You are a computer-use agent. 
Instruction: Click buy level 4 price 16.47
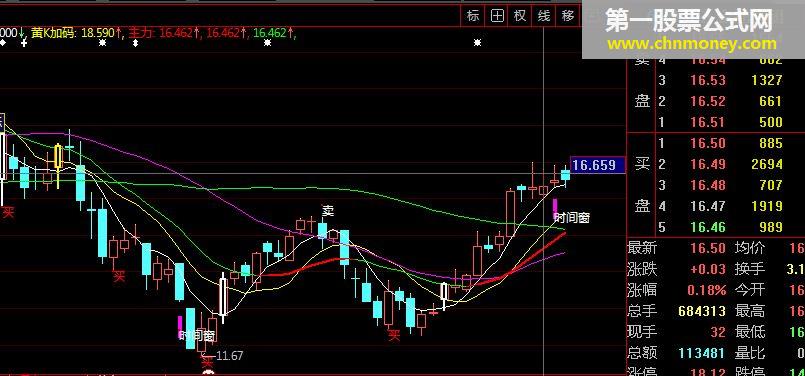click(x=707, y=206)
